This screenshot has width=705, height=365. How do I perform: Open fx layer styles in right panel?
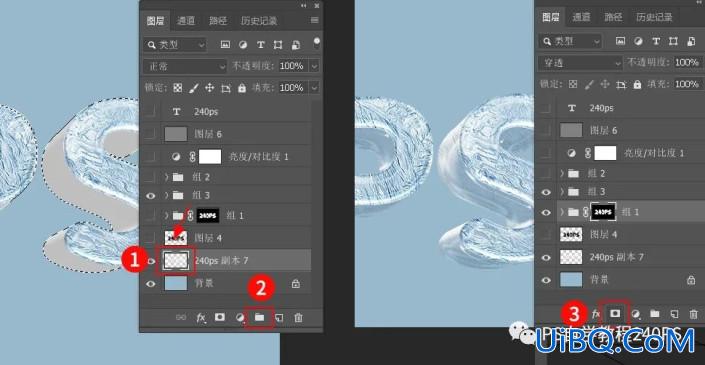596,313
